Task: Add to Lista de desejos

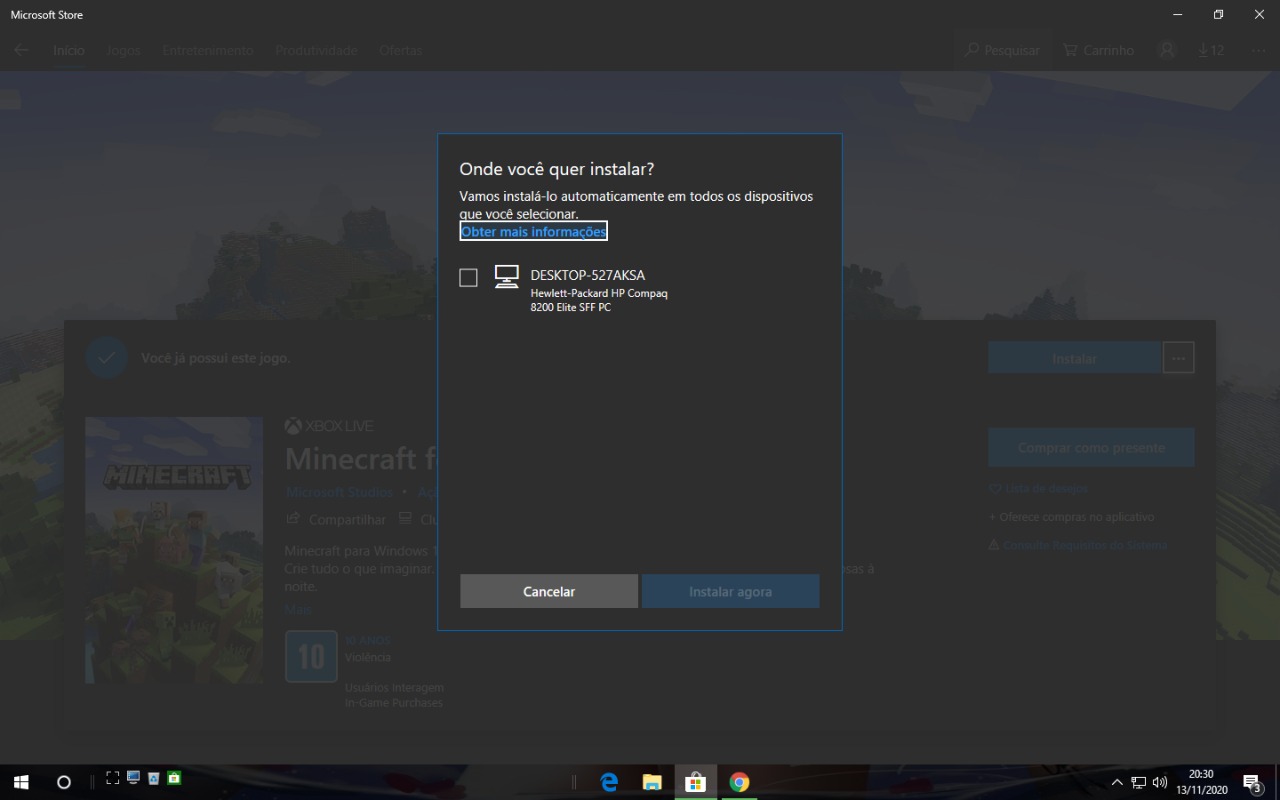Action: point(1038,489)
